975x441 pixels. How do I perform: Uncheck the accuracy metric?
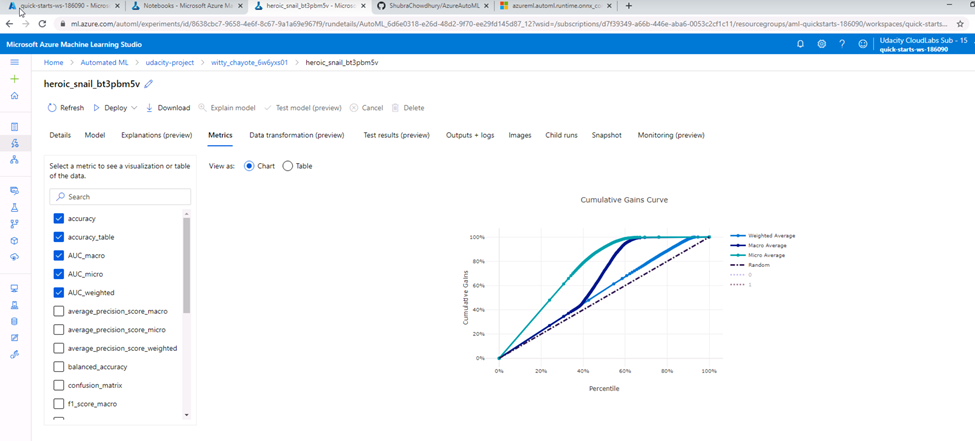click(59, 218)
